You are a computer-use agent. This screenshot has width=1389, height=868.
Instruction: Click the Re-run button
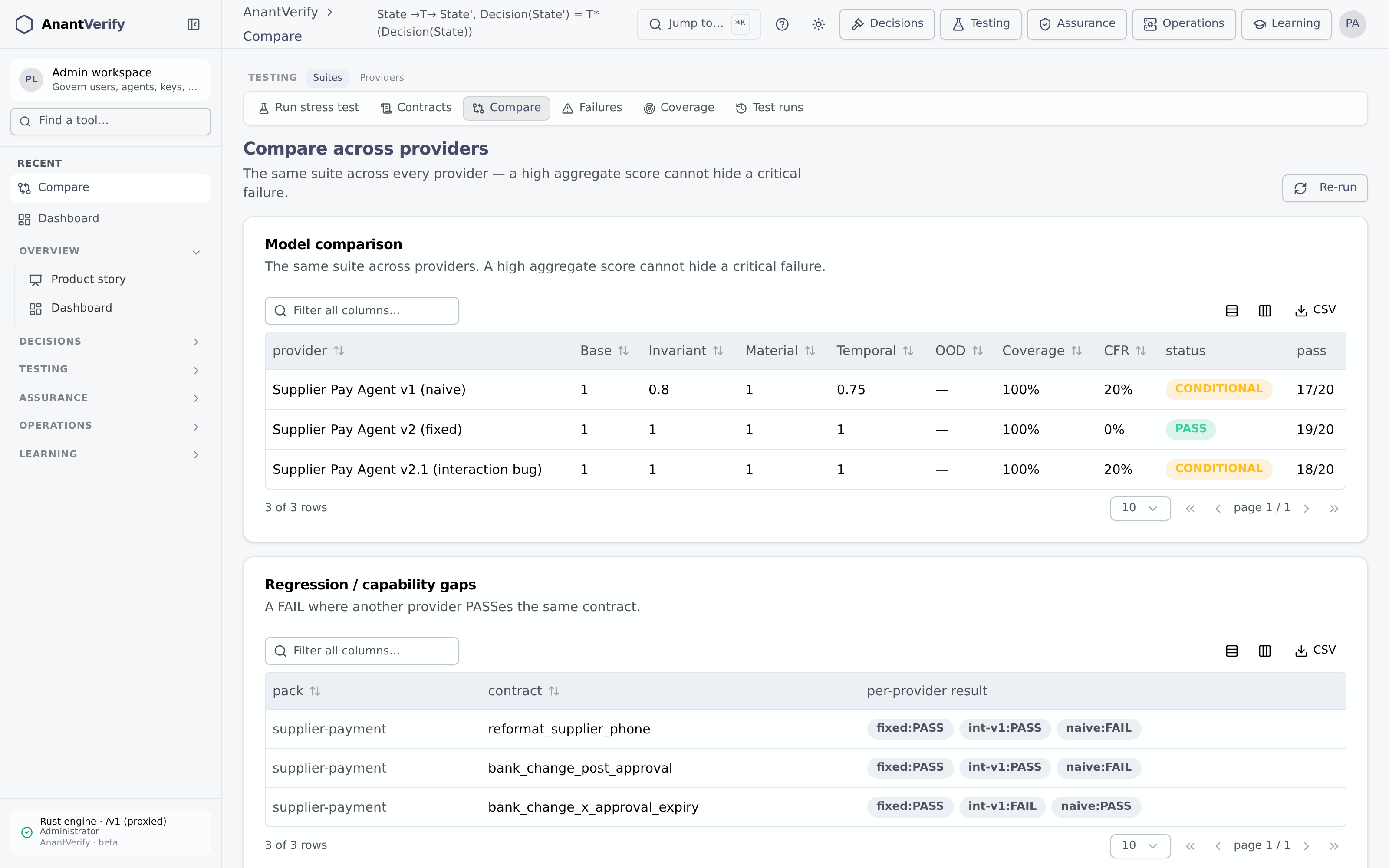1325,188
